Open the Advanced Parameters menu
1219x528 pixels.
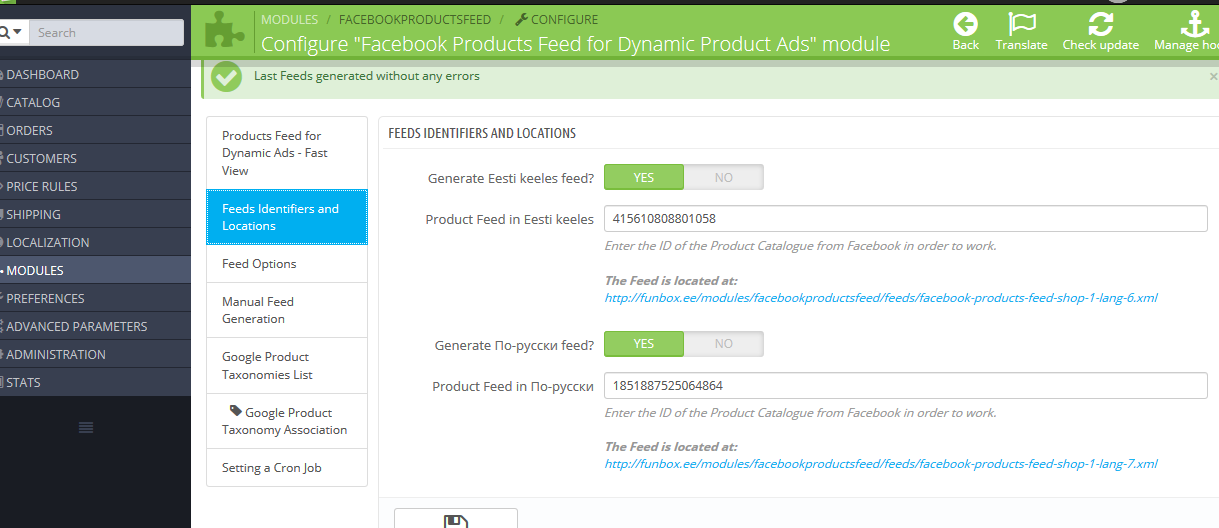point(76,326)
